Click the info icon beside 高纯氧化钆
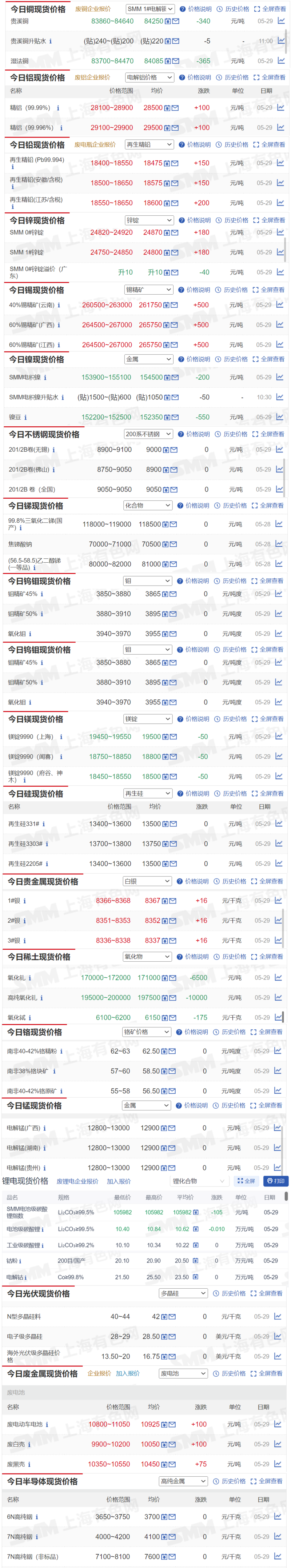Image resolution: width=291 pixels, height=1568 pixels. pos(41,998)
